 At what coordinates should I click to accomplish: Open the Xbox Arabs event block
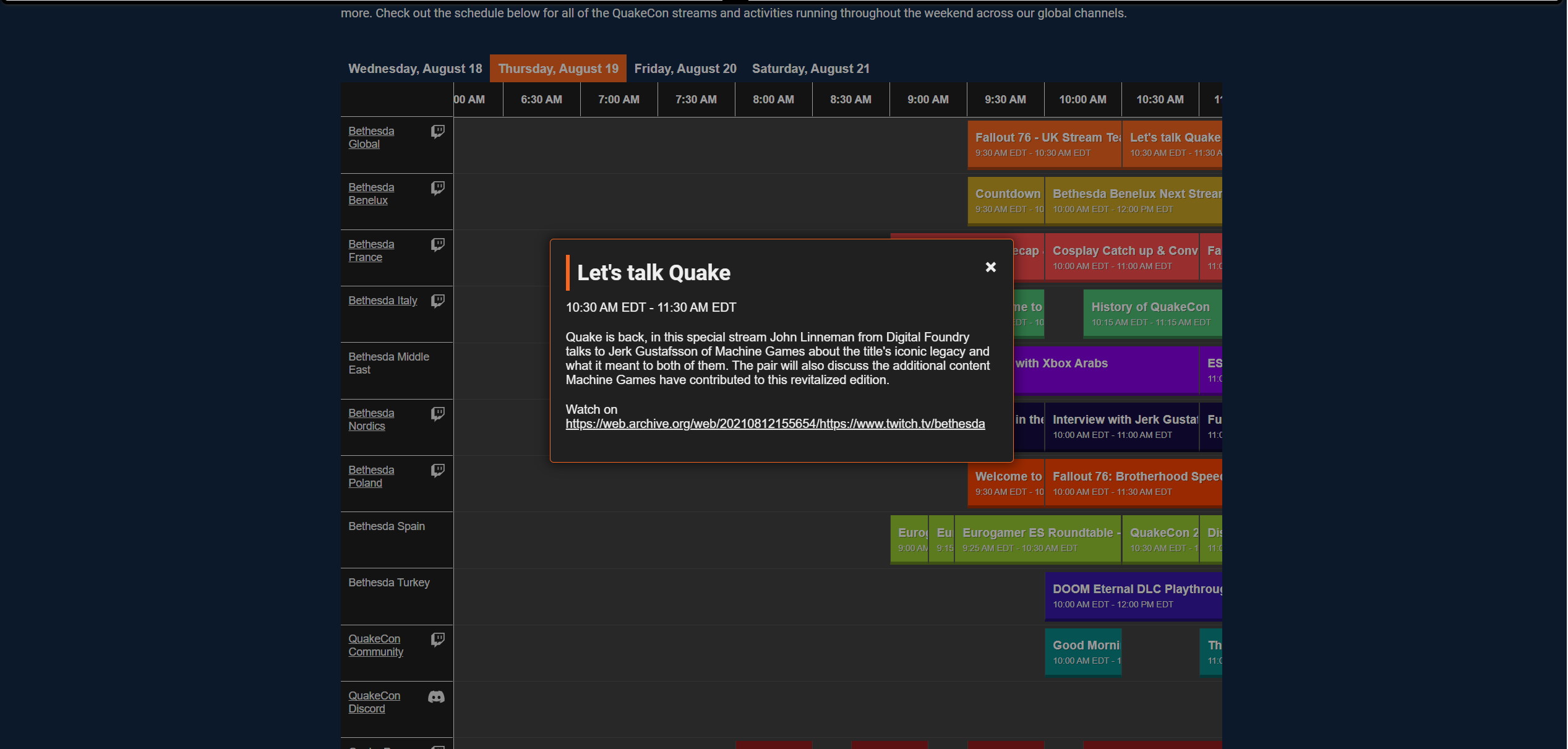coord(1106,370)
